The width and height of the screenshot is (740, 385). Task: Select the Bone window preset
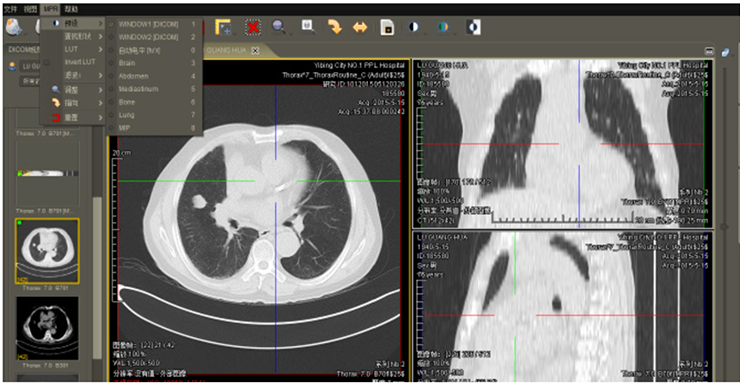(154, 102)
